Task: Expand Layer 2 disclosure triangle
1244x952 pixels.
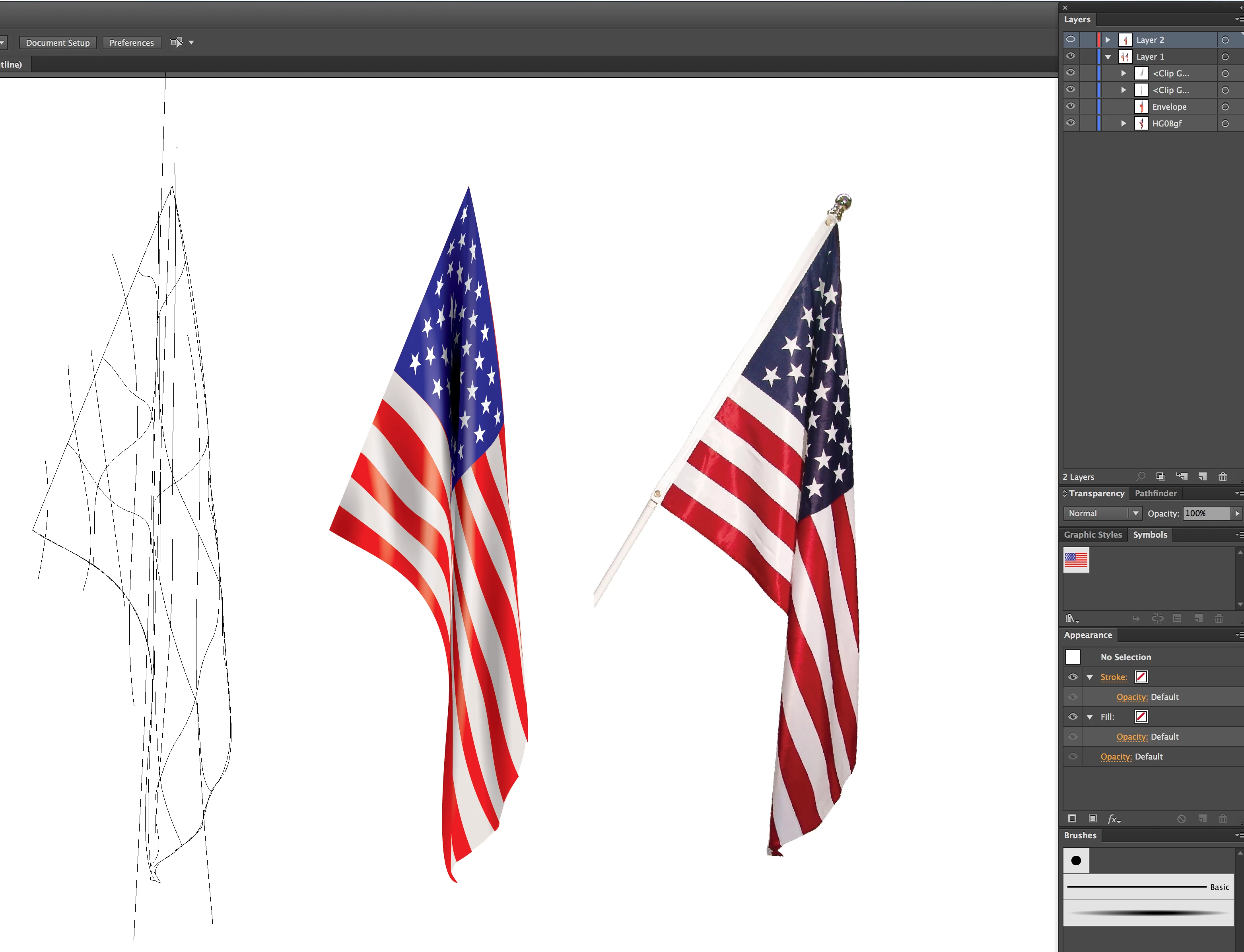Action: 1108,40
